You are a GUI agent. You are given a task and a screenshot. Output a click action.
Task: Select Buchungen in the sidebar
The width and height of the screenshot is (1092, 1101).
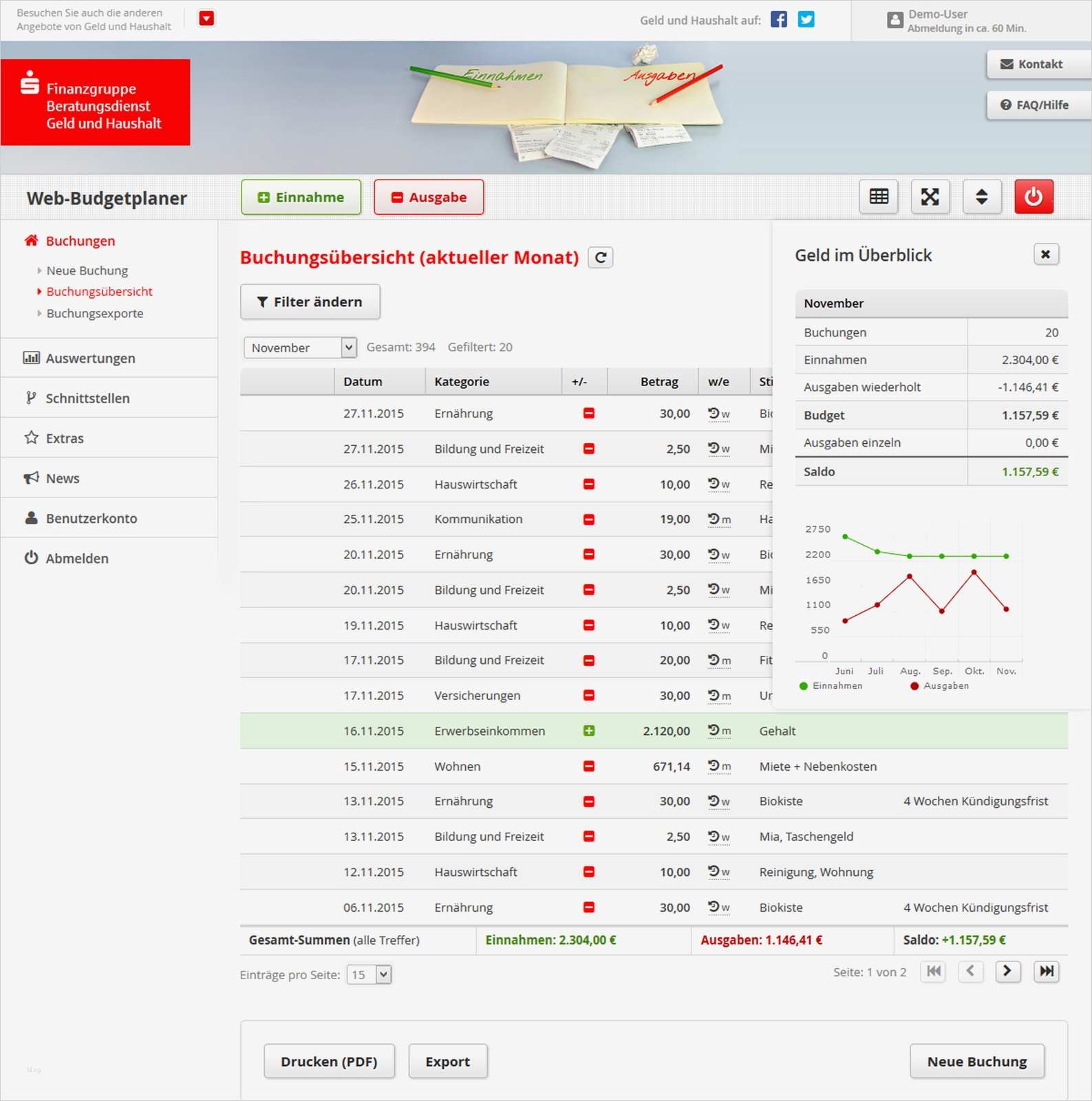[x=80, y=241]
